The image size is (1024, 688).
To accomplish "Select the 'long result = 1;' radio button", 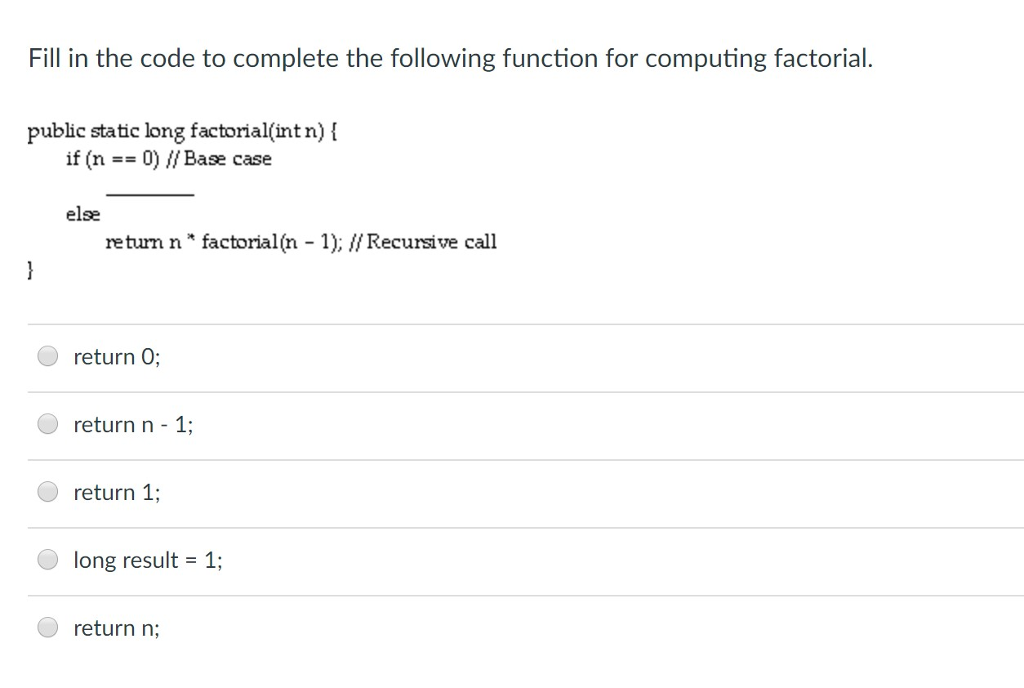I will (x=47, y=559).
